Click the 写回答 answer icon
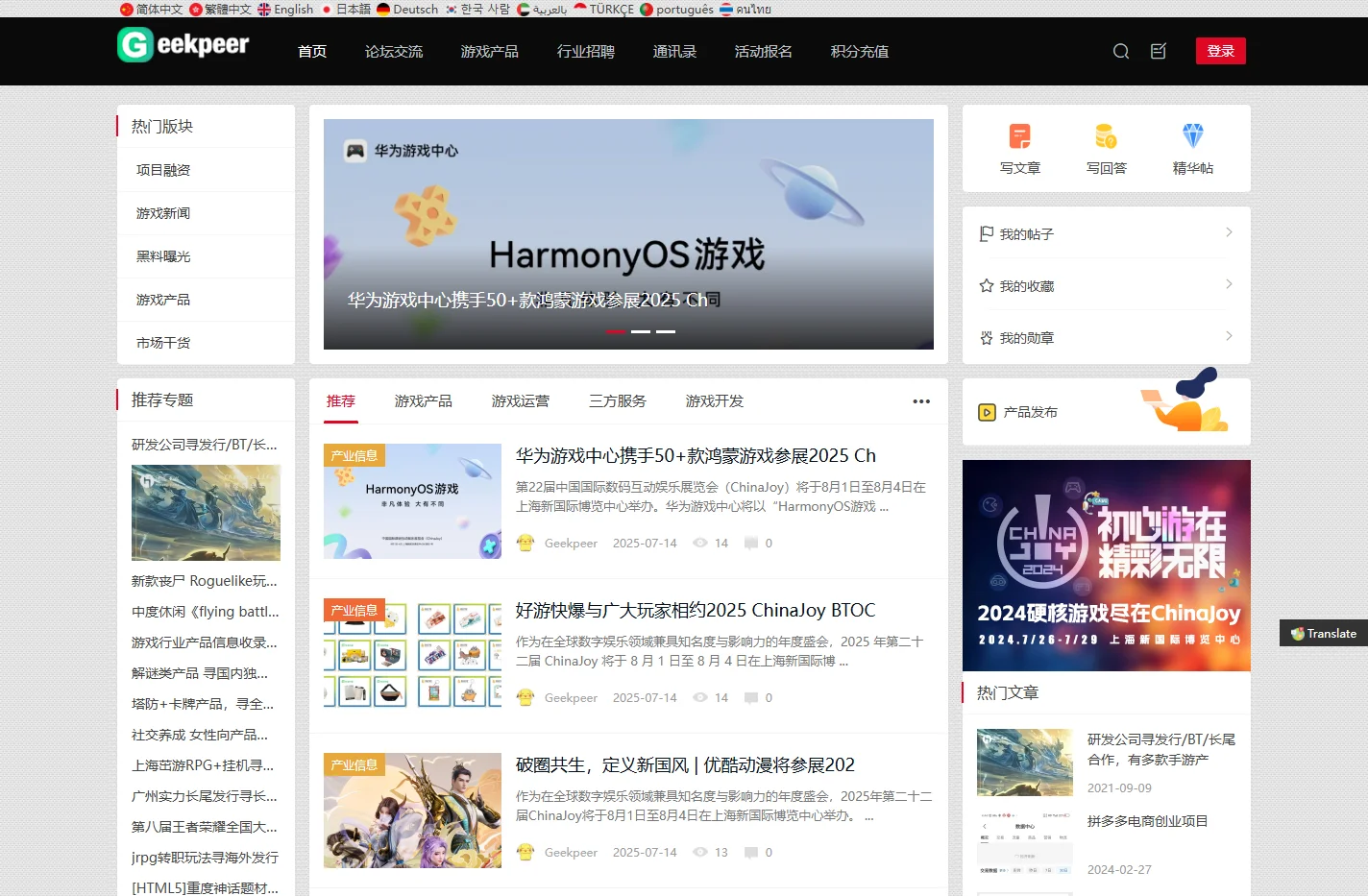Viewport: 1368px width, 896px height. 1107,135
